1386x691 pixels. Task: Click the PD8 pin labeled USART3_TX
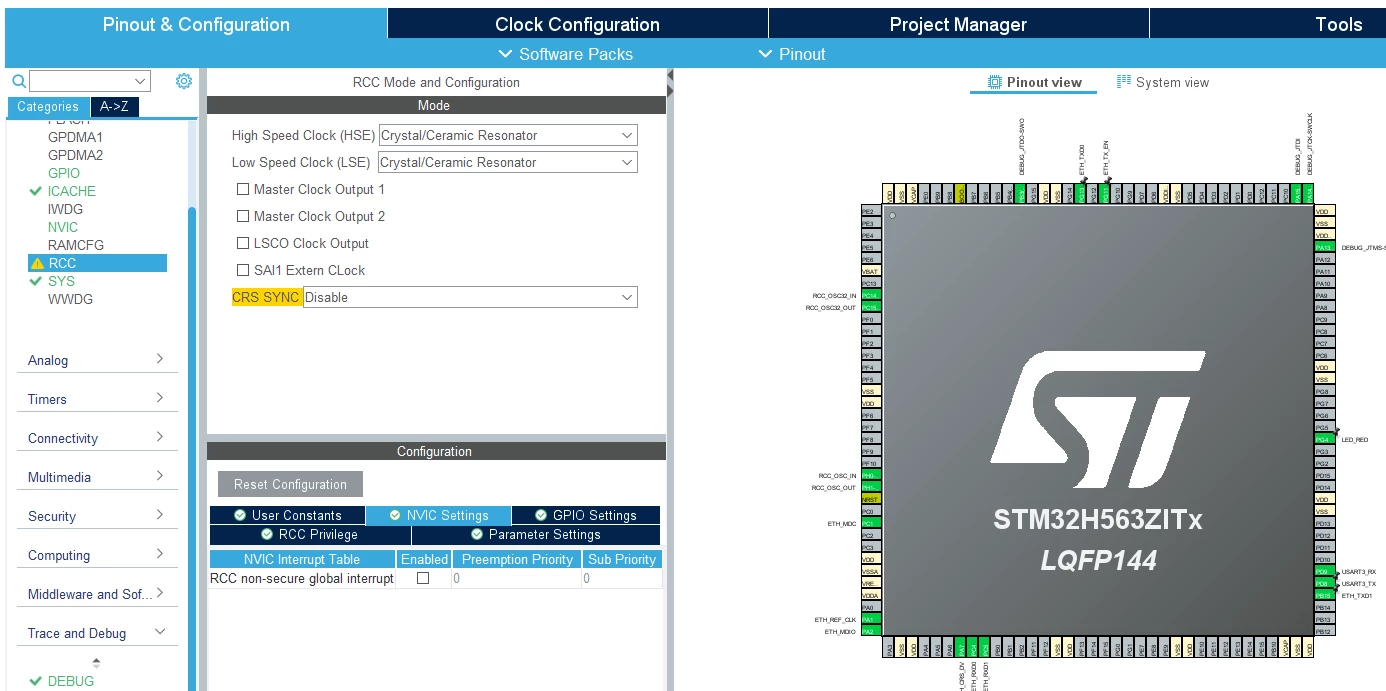(x=1324, y=583)
